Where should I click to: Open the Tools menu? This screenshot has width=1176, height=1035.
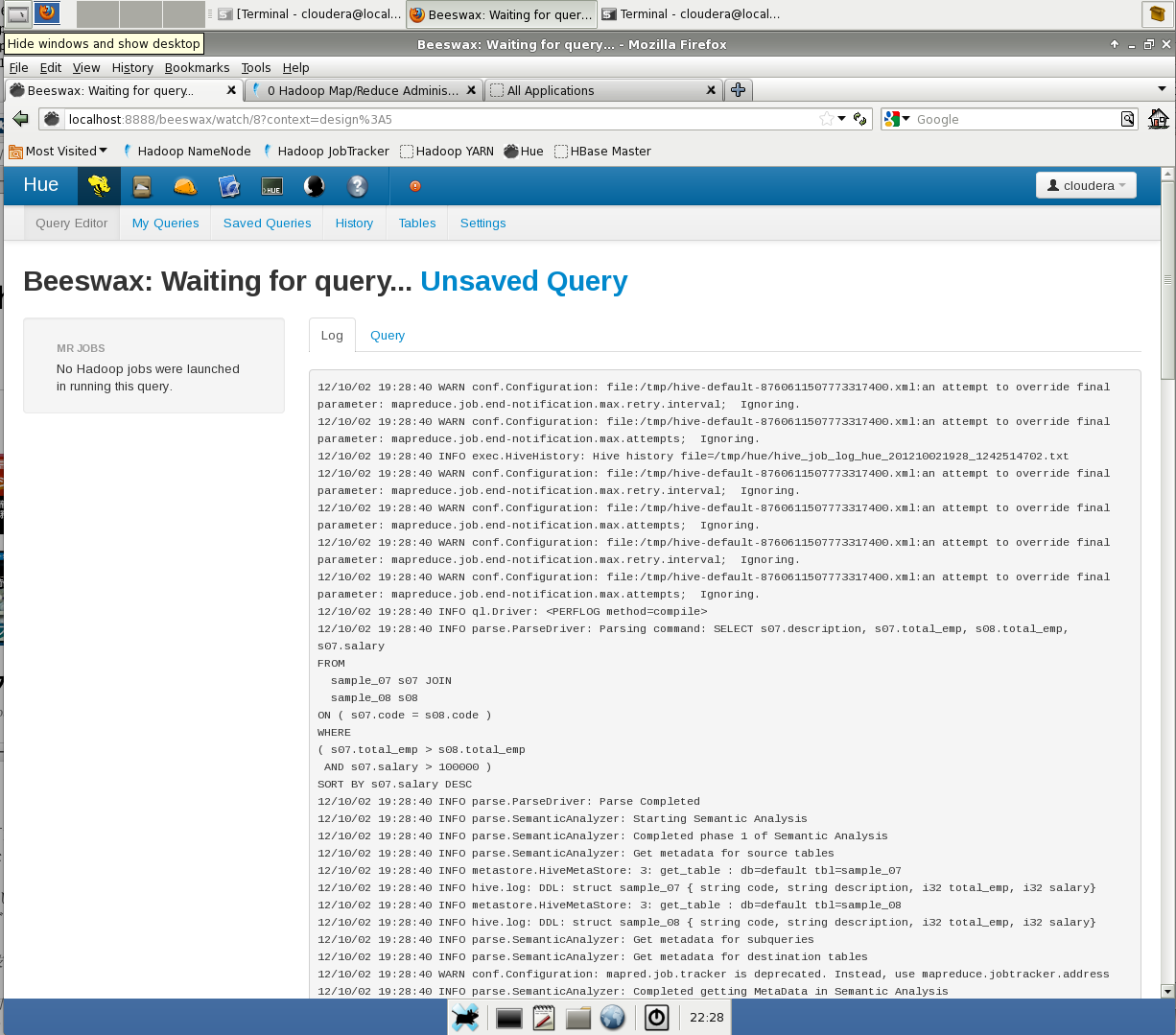256,67
